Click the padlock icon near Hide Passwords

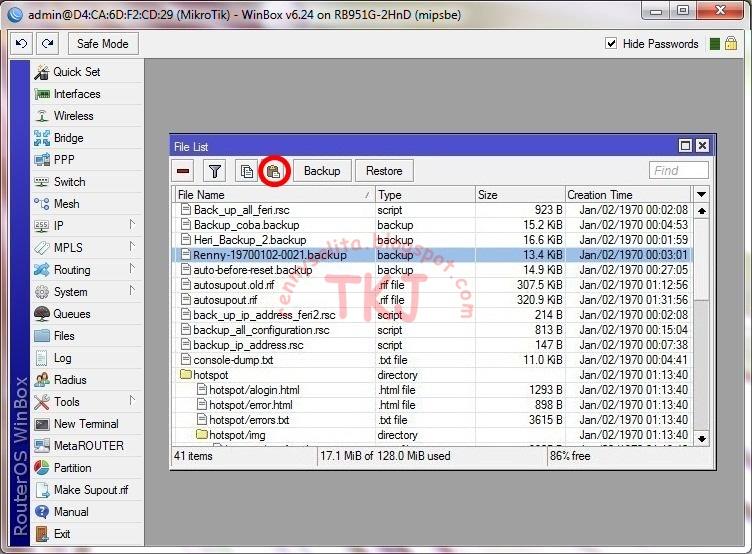731,44
